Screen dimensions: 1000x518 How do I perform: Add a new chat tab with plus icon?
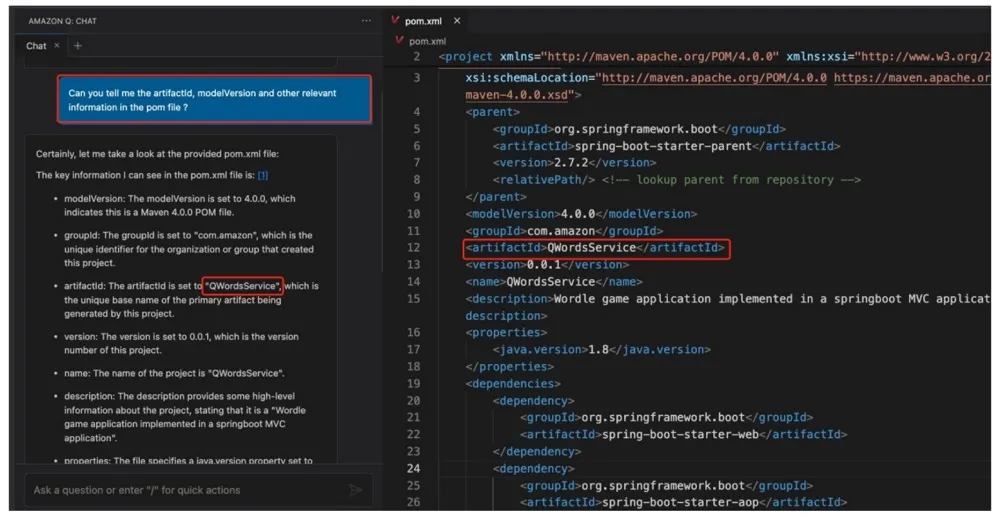(x=78, y=46)
